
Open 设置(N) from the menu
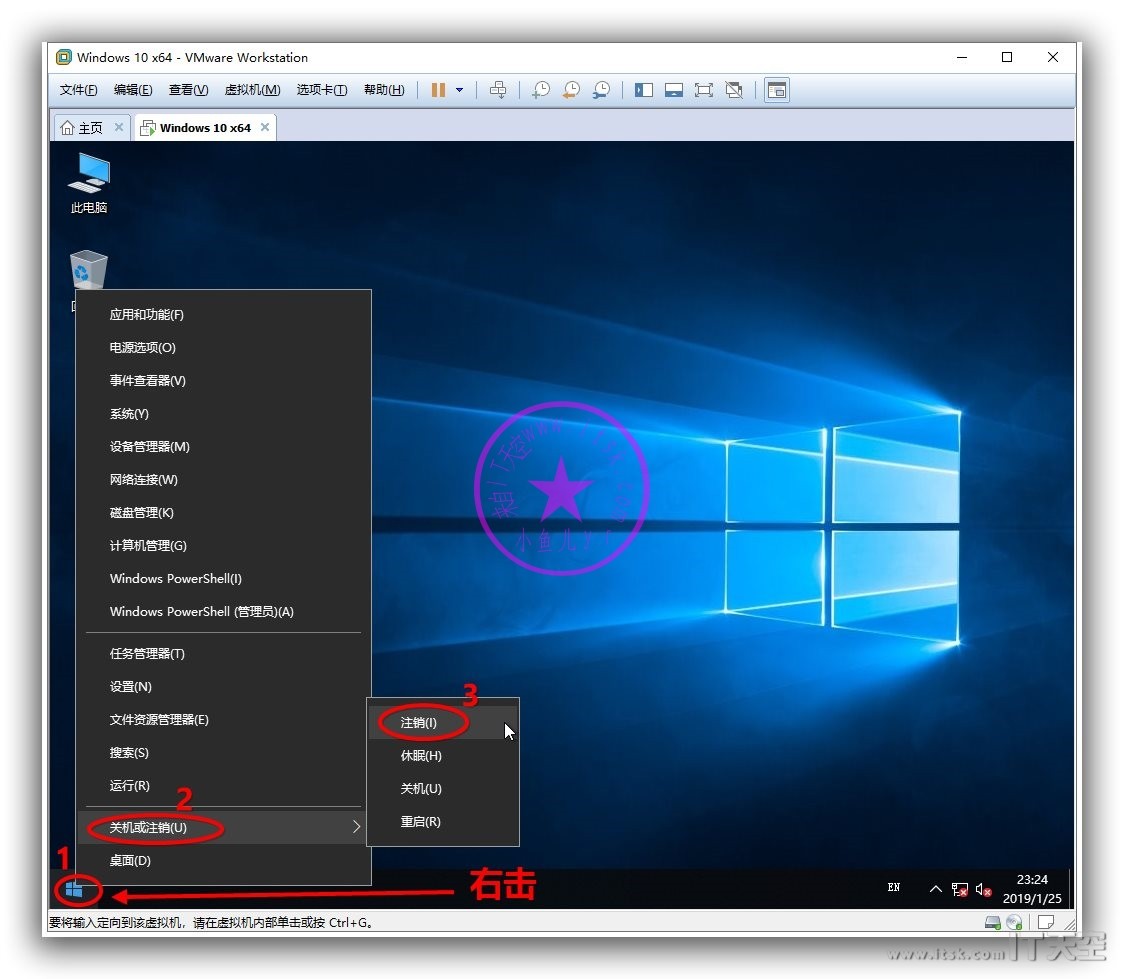pyautogui.click(x=224, y=687)
